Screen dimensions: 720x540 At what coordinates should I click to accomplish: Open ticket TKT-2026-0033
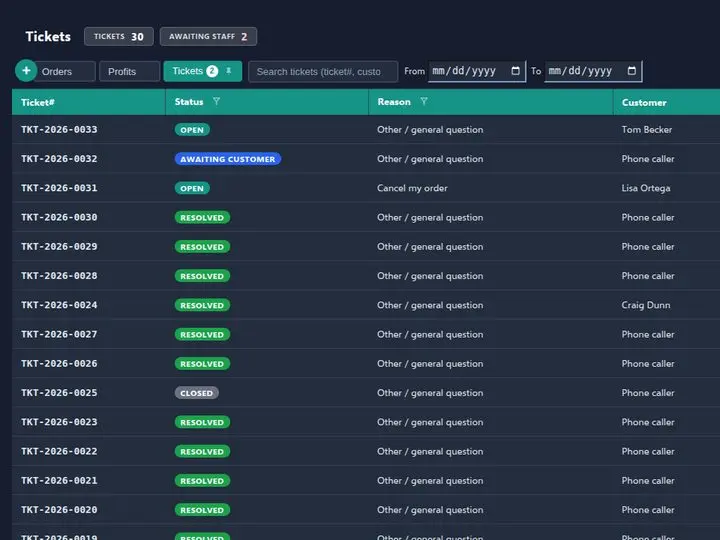59,129
